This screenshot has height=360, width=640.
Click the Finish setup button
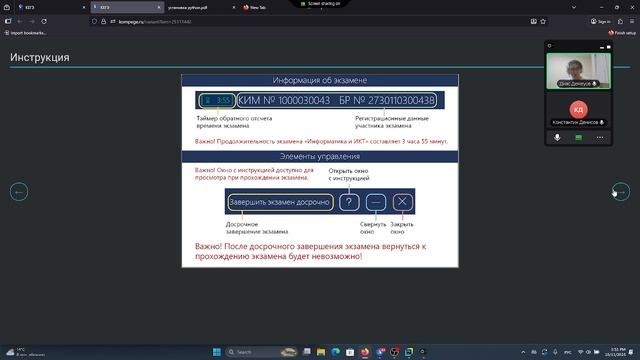622,33
